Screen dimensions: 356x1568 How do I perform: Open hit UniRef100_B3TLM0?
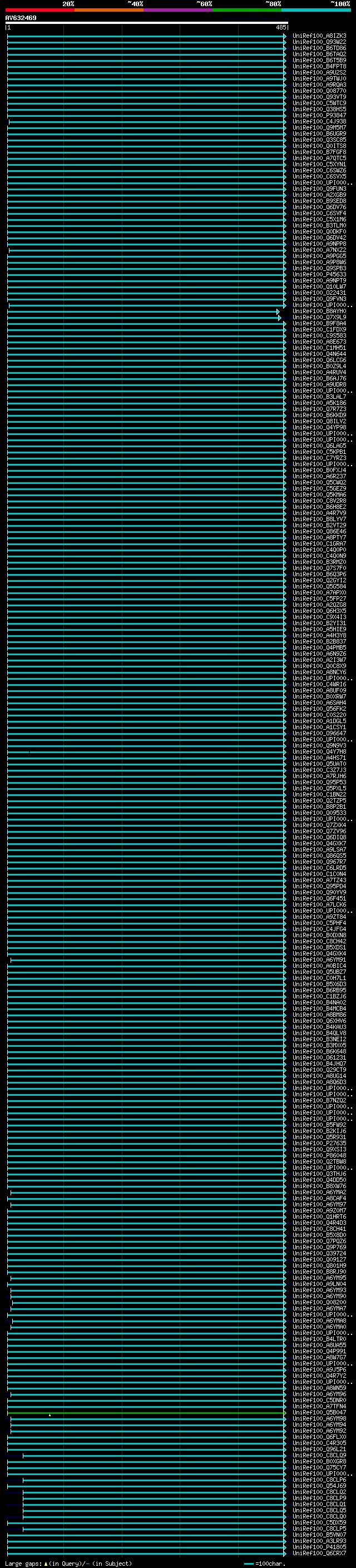point(319,225)
